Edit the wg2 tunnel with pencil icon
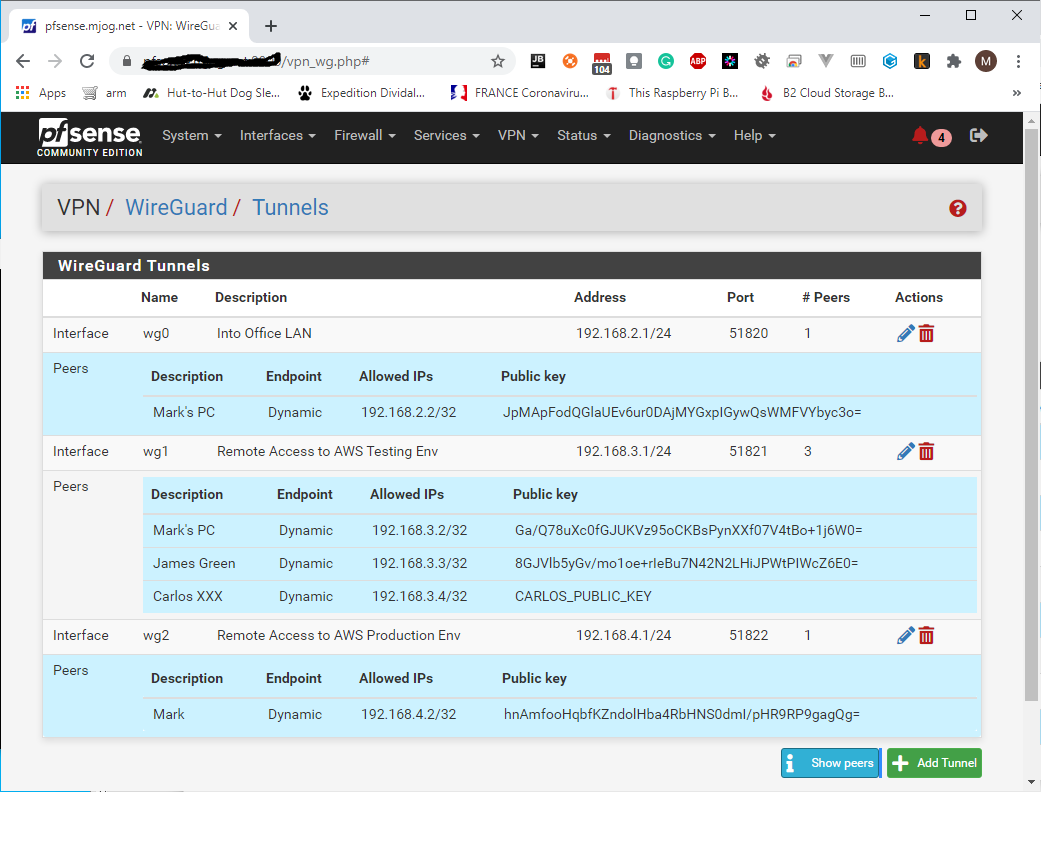The width and height of the screenshot is (1041, 845). click(905, 635)
